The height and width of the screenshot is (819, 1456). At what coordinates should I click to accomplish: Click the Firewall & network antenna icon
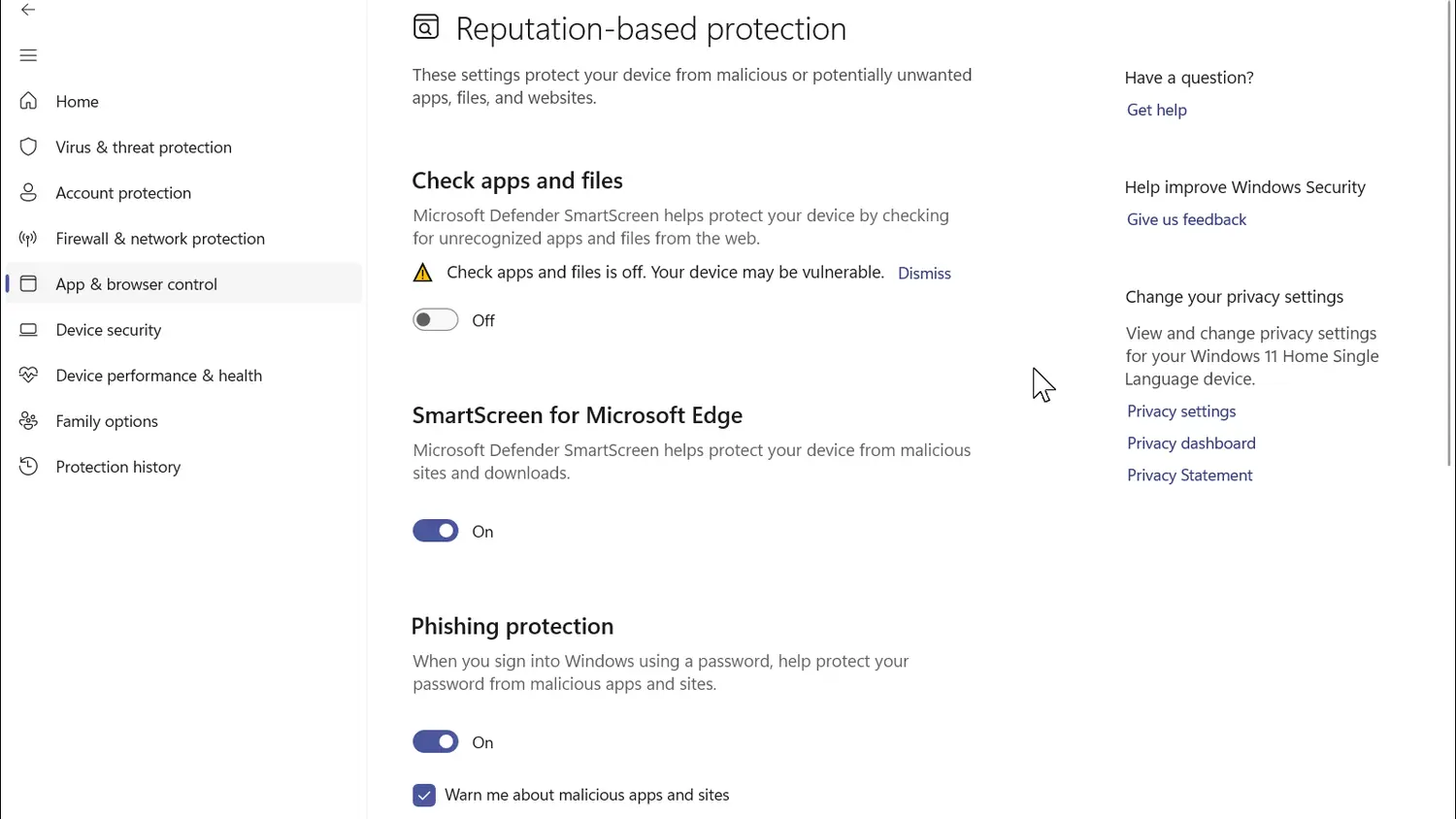[x=28, y=238]
